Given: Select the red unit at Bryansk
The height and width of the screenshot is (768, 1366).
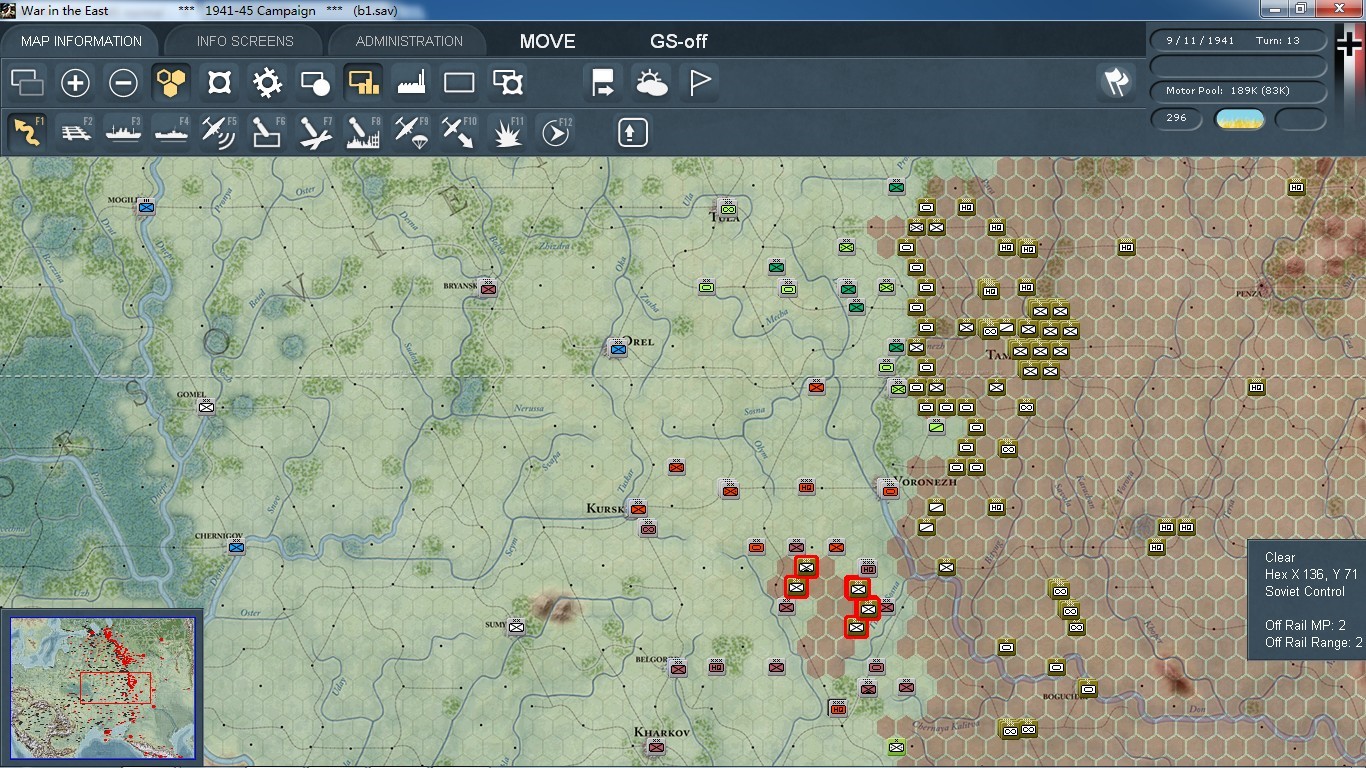Looking at the screenshot, I should (488, 288).
